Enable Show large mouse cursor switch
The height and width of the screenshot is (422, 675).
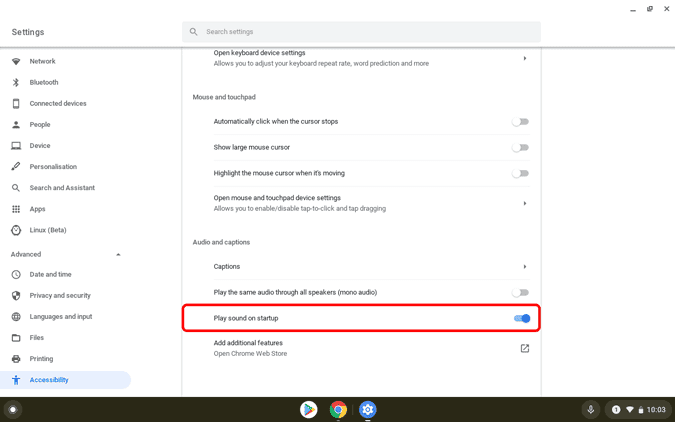pos(520,148)
